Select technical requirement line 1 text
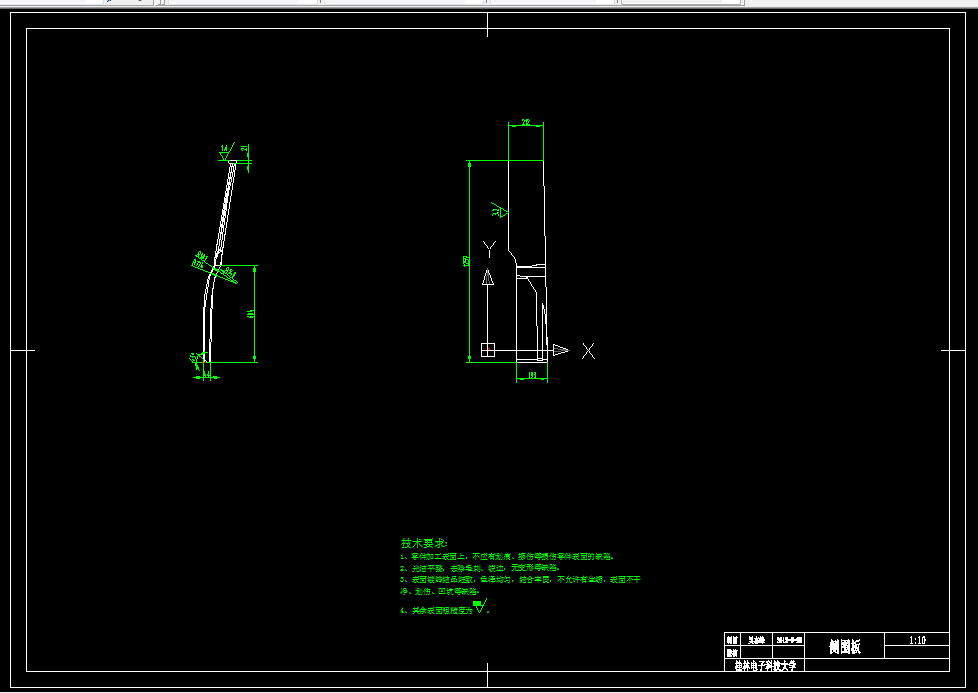 507,556
